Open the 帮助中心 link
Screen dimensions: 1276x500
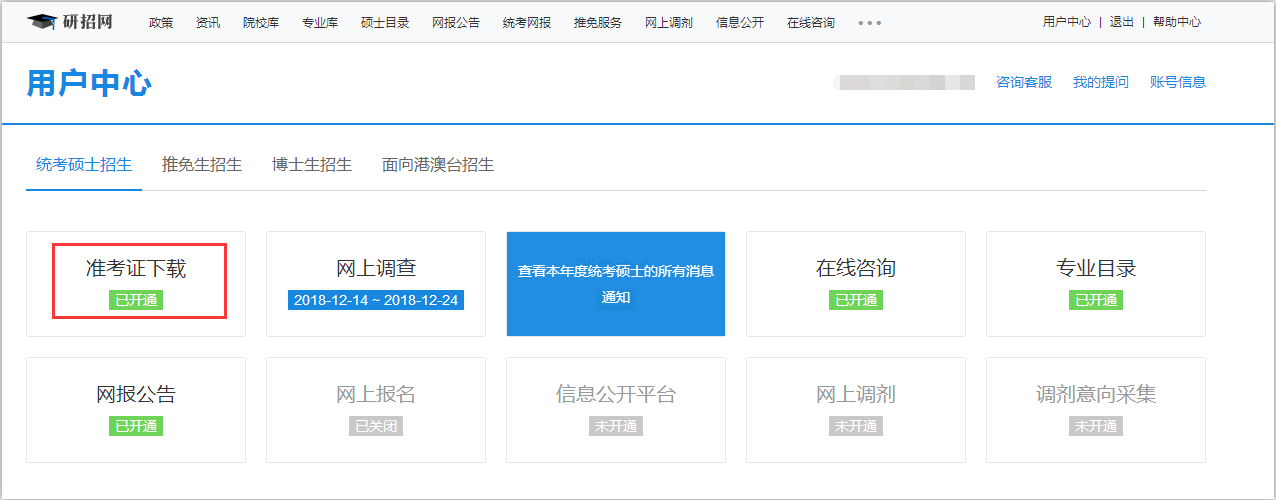(x=1177, y=22)
